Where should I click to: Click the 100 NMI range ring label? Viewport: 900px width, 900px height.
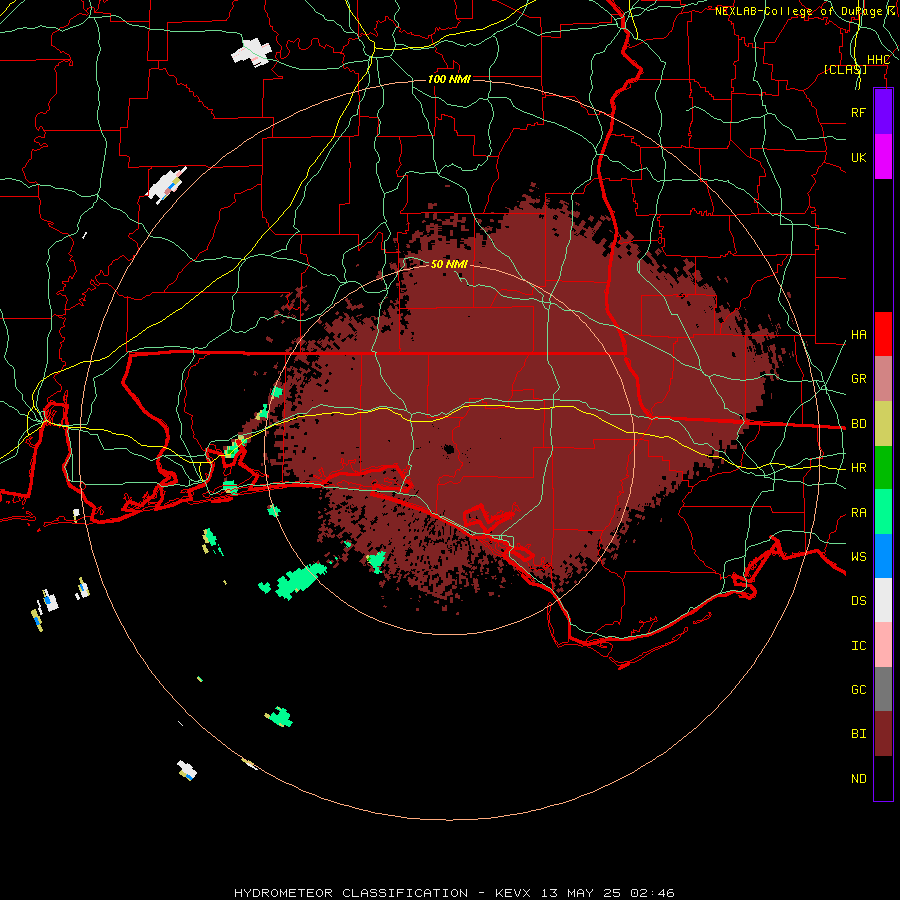(x=449, y=79)
